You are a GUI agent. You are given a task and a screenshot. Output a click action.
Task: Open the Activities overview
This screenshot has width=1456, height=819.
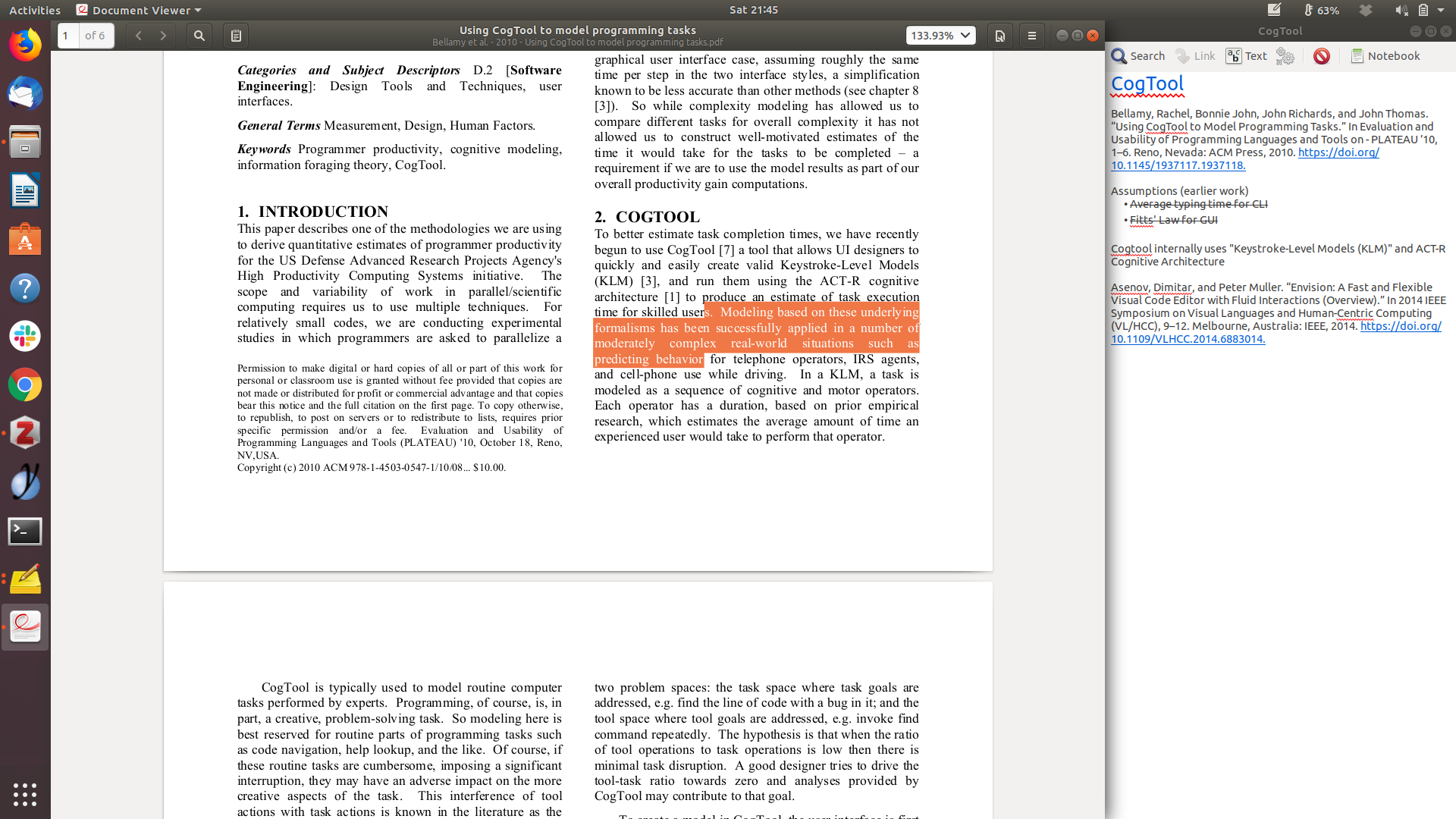click(35, 10)
